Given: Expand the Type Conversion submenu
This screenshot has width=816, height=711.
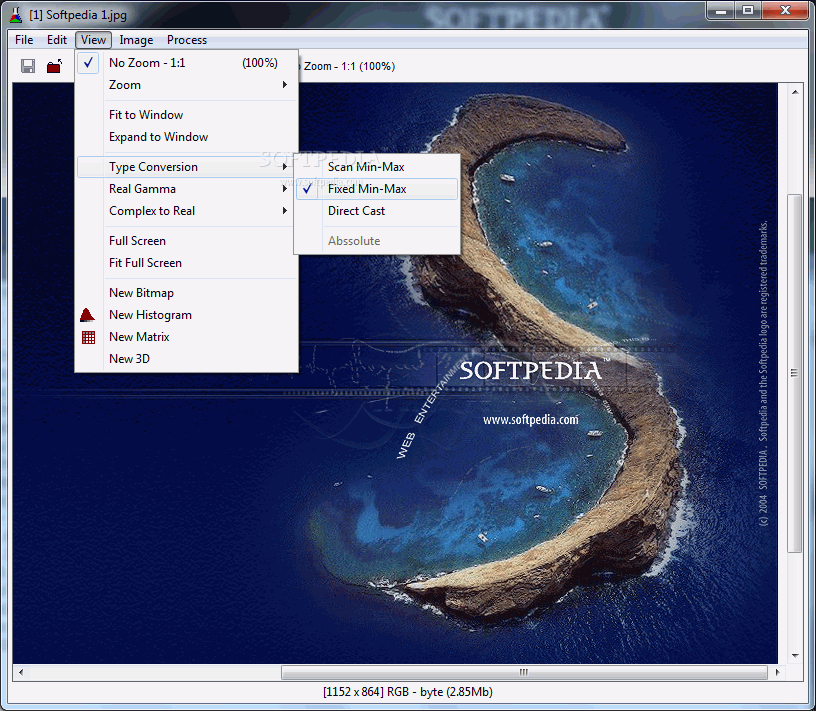Looking at the screenshot, I should click(186, 167).
